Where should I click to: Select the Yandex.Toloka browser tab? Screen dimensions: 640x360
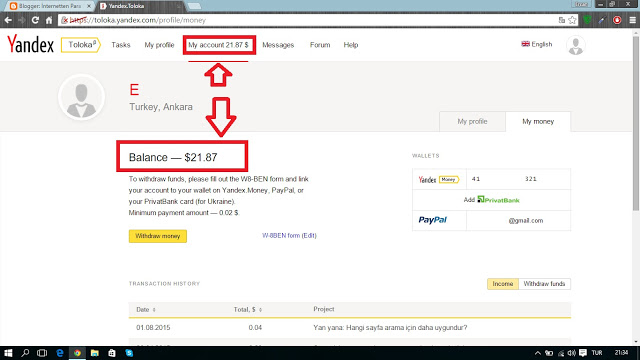(139, 6)
